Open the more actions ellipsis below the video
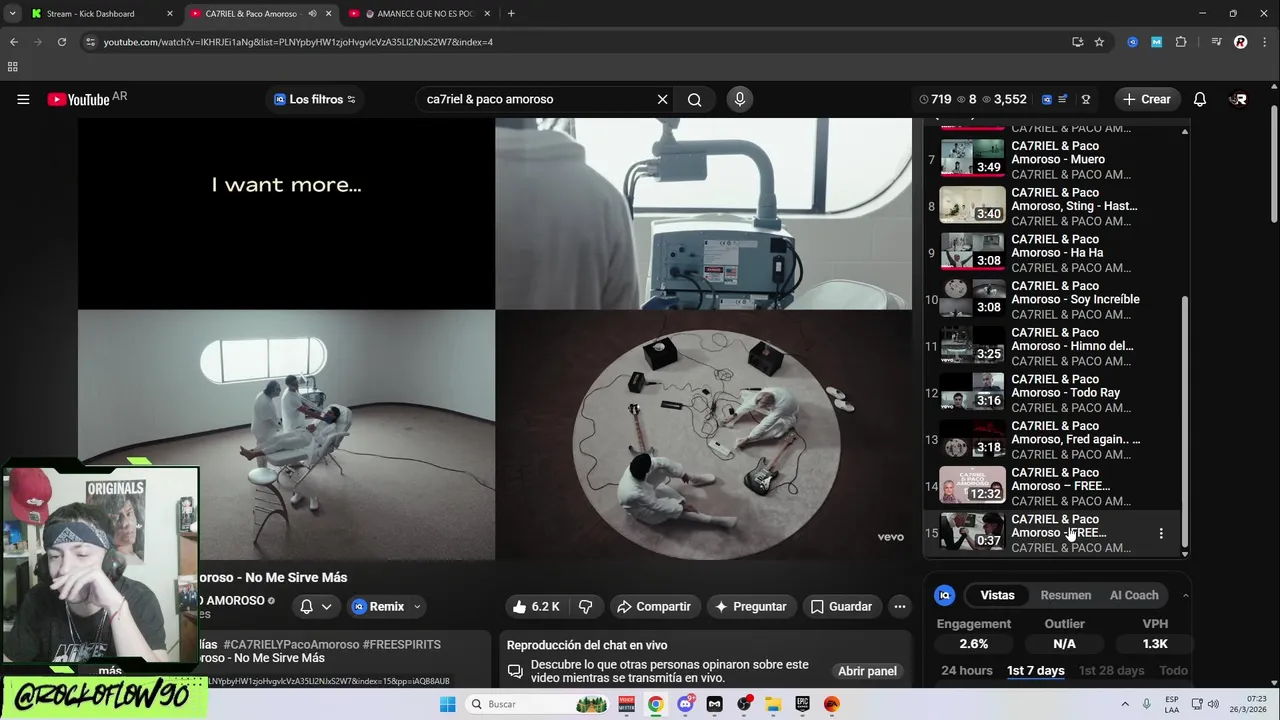1280x720 pixels. (900, 606)
